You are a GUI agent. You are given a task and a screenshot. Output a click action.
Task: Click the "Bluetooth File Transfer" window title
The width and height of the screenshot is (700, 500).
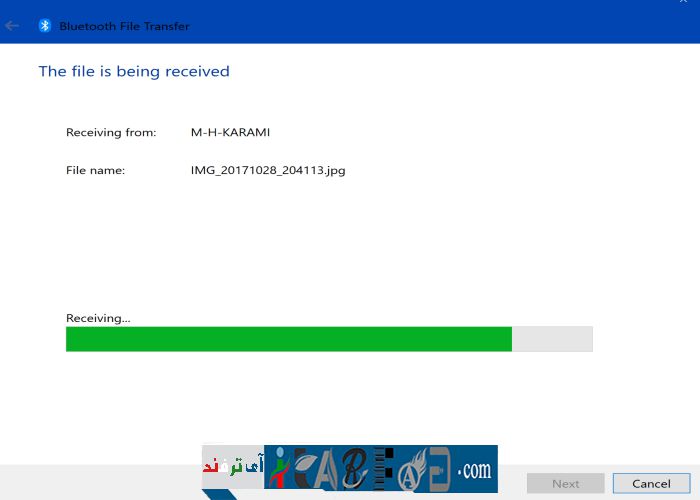124,26
